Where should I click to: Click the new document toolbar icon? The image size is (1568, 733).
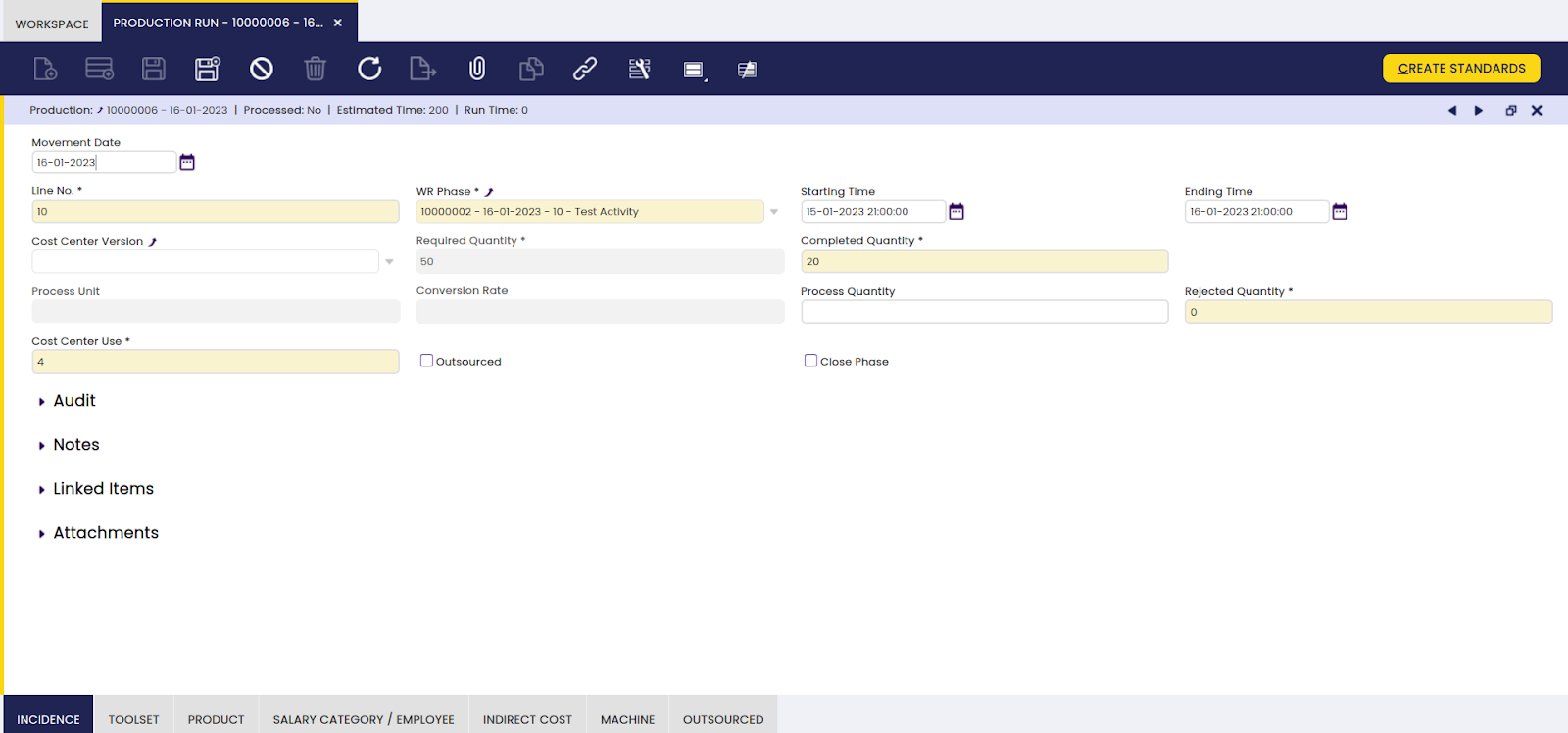point(45,69)
